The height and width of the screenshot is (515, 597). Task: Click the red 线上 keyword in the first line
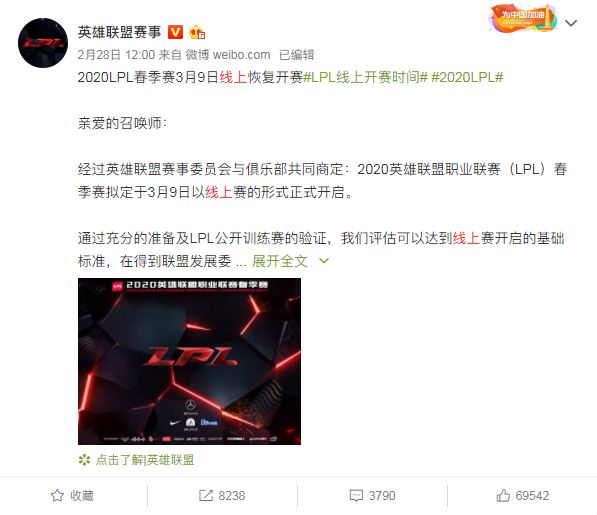[x=233, y=77]
